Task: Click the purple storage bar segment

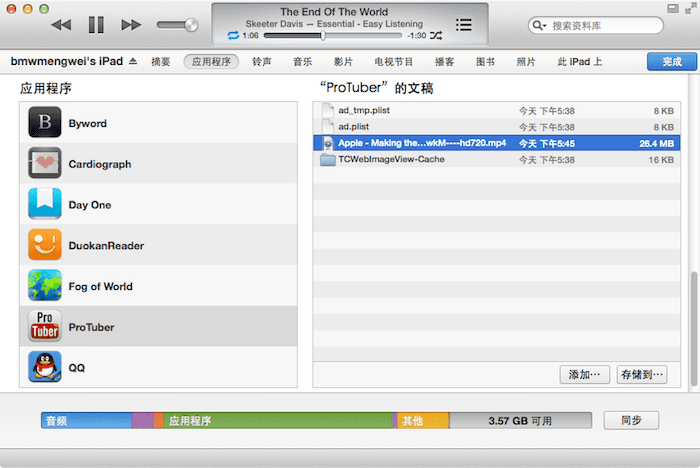Action: pos(143,421)
